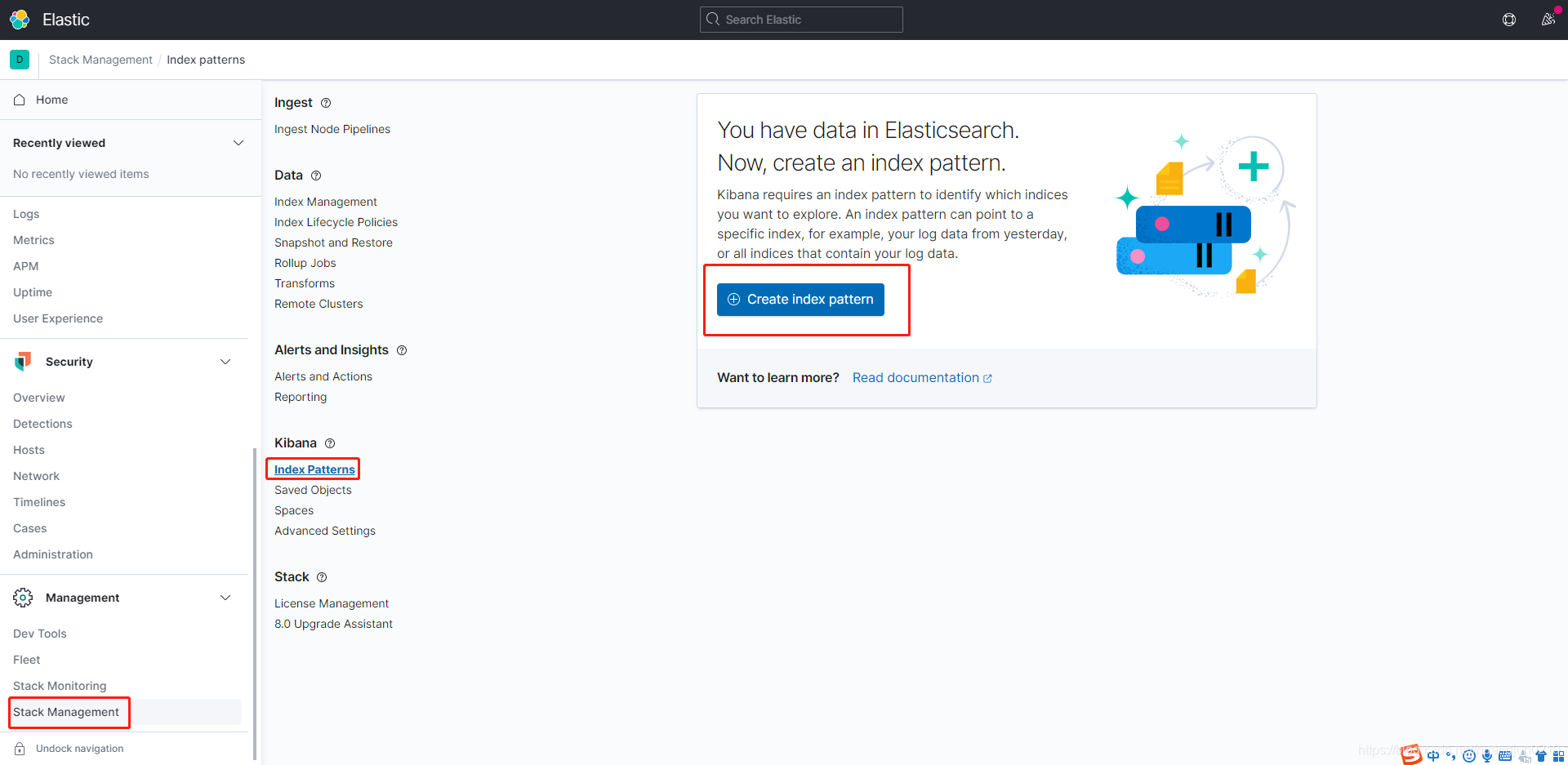The height and width of the screenshot is (765, 1568).
Task: Click the green D space avatar
Action: (20, 60)
